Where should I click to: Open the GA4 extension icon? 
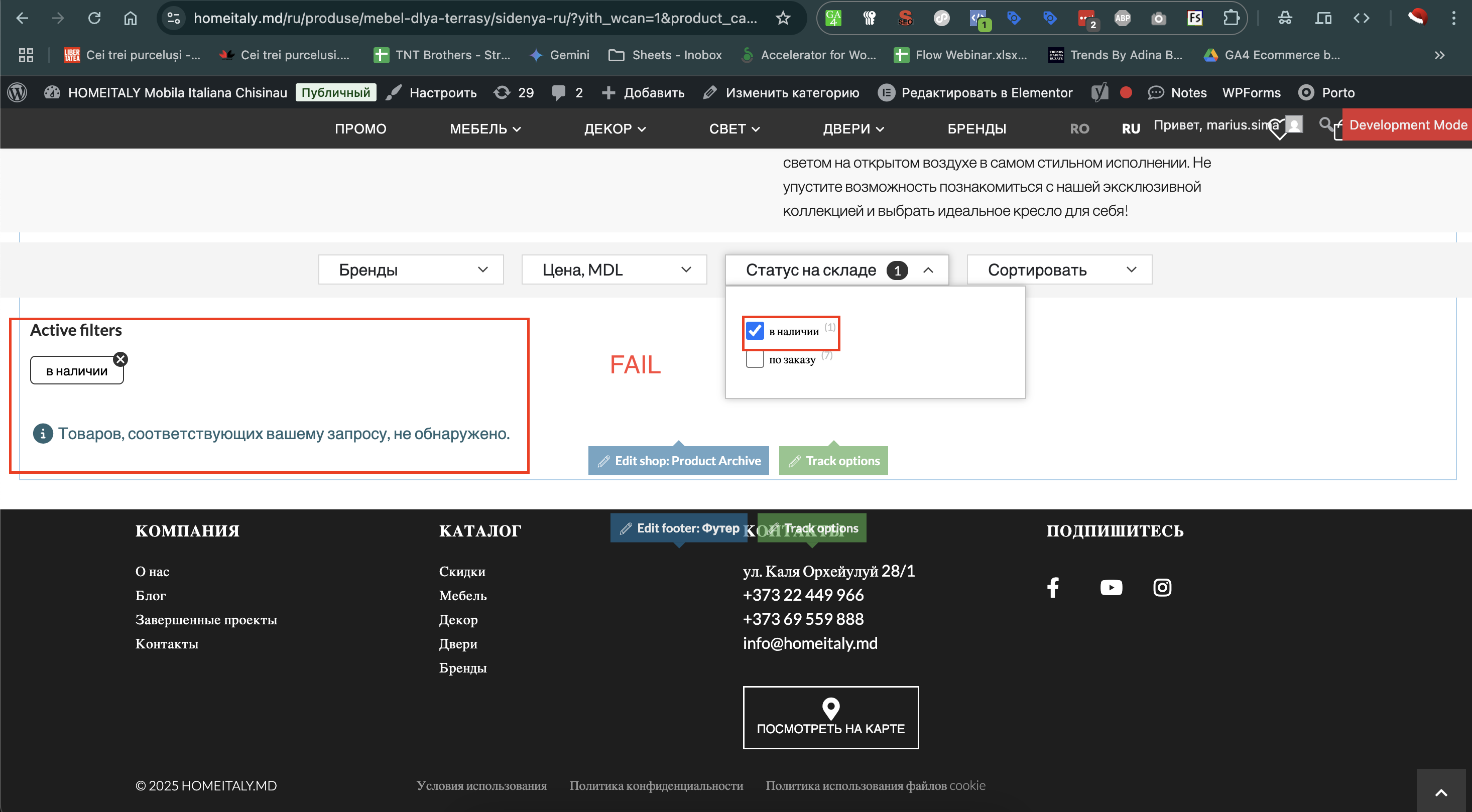(833, 18)
